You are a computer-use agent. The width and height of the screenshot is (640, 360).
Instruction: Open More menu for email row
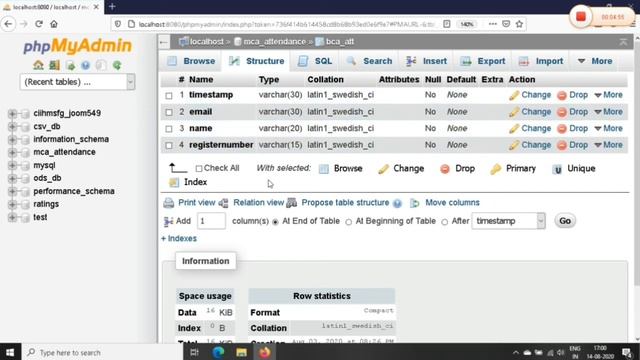click(609, 111)
